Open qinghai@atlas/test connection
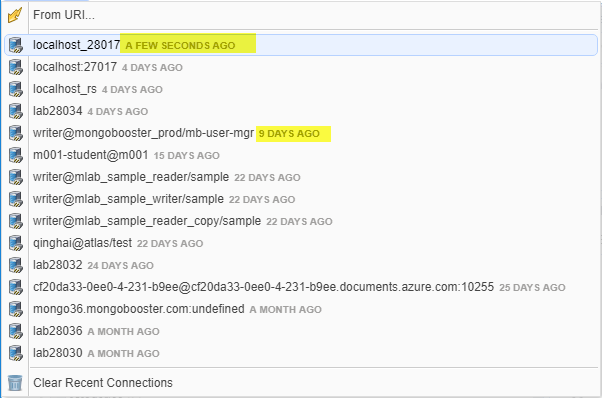The image size is (602, 398). [x=301, y=243]
